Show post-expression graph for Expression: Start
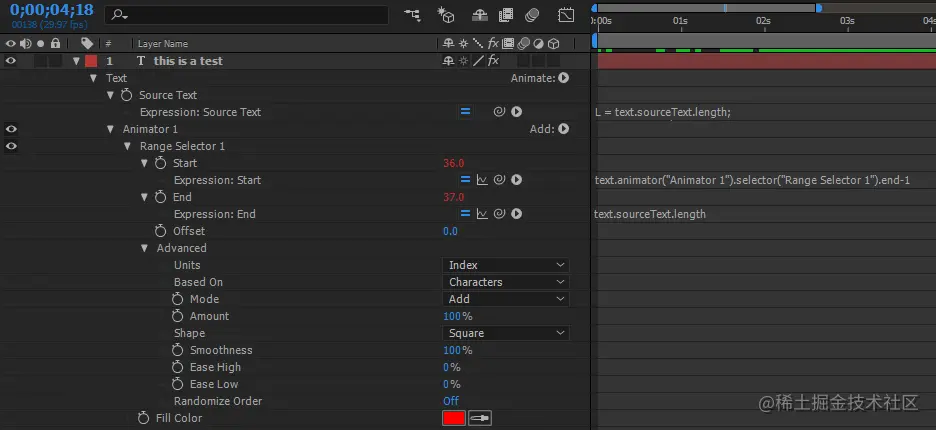 click(482, 180)
